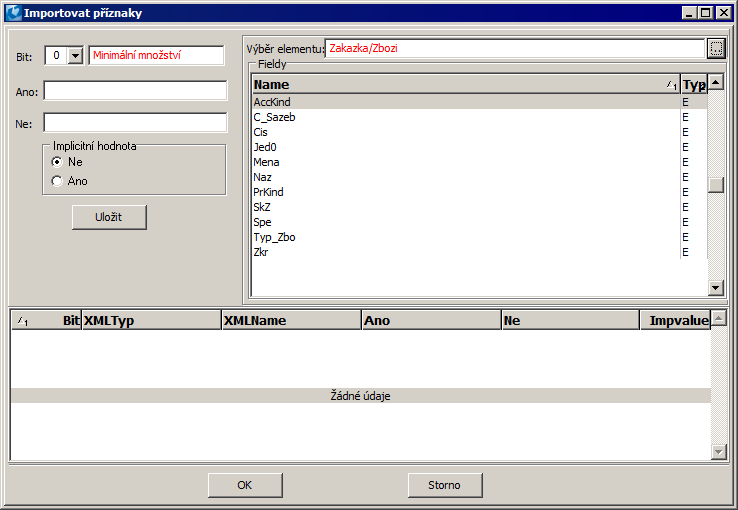This screenshot has width=738, height=510.
Task: Click the Typ column header
Action: (694, 85)
